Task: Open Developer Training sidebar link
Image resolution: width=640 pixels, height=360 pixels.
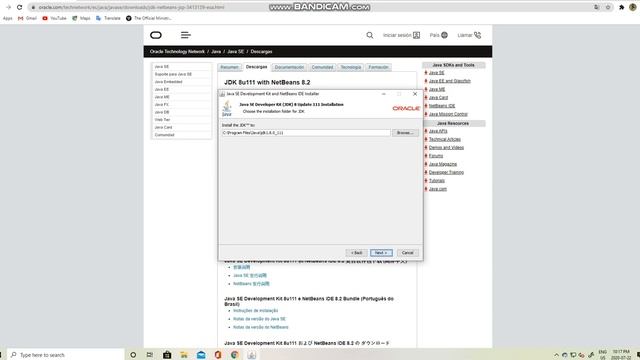Action: (446, 173)
